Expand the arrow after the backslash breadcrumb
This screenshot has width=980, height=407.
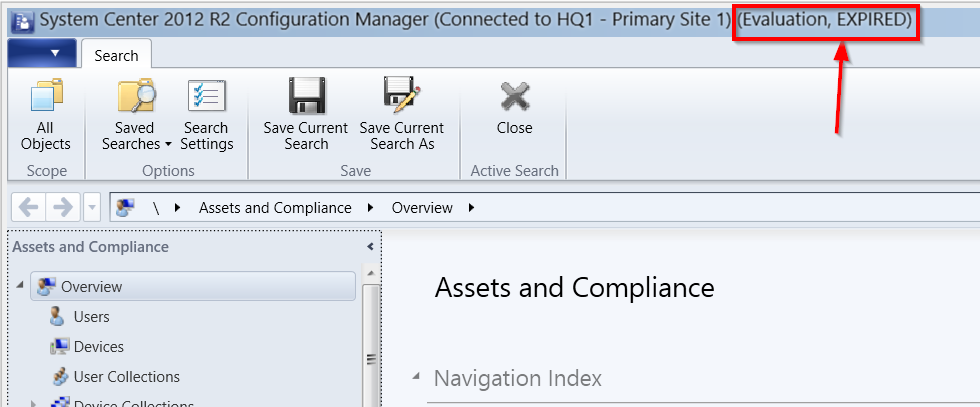tap(178, 208)
